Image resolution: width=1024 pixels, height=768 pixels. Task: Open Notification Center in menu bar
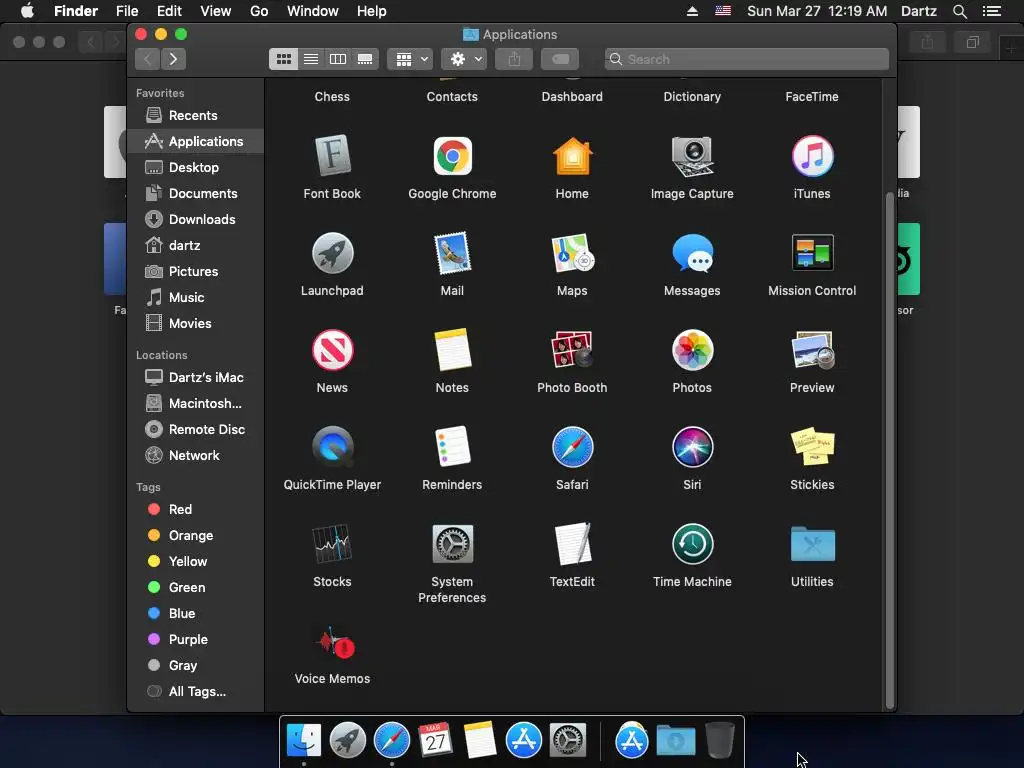click(x=992, y=11)
